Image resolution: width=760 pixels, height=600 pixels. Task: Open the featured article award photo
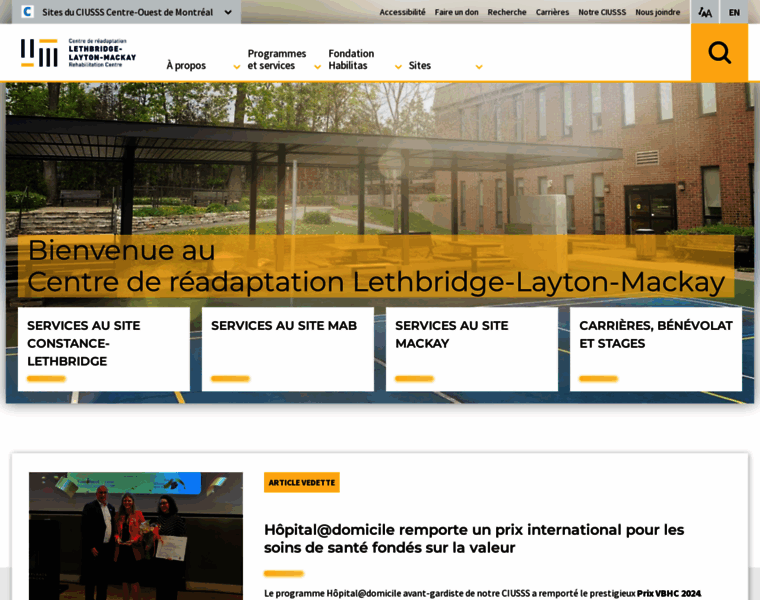click(x=136, y=535)
